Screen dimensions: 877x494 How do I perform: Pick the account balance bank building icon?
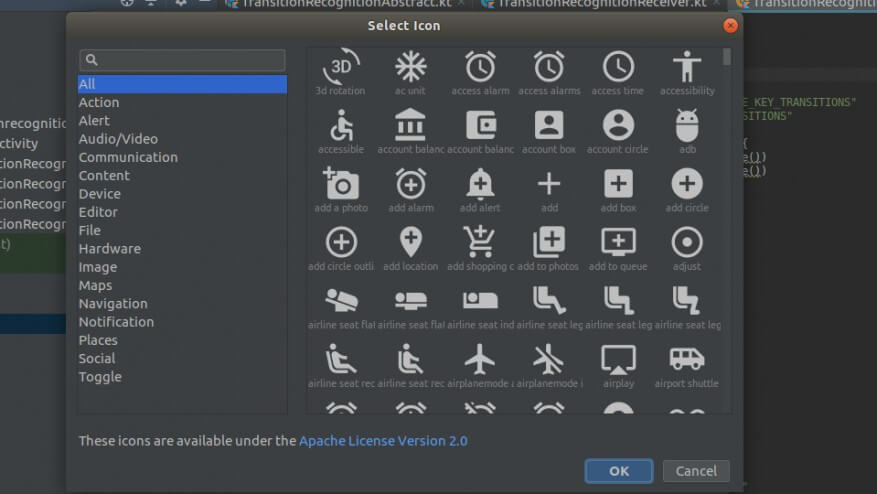coord(411,124)
